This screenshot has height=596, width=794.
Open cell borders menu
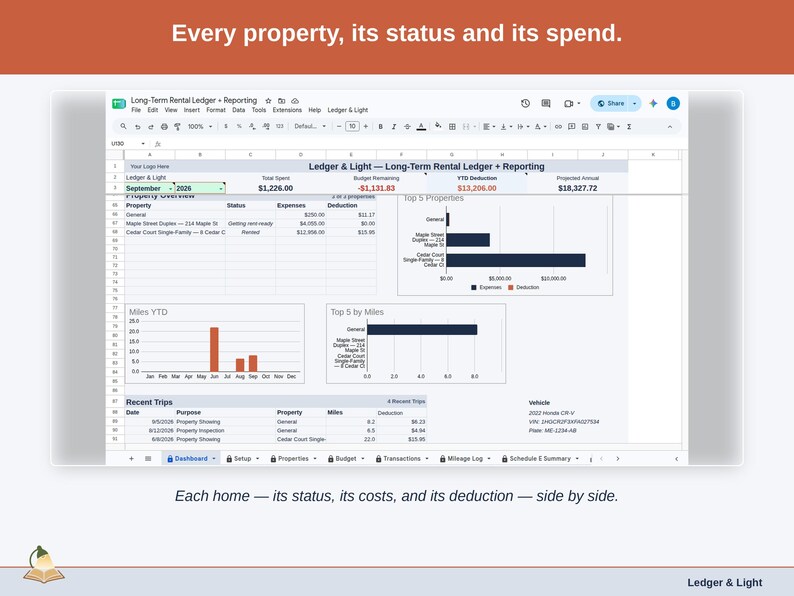point(452,127)
